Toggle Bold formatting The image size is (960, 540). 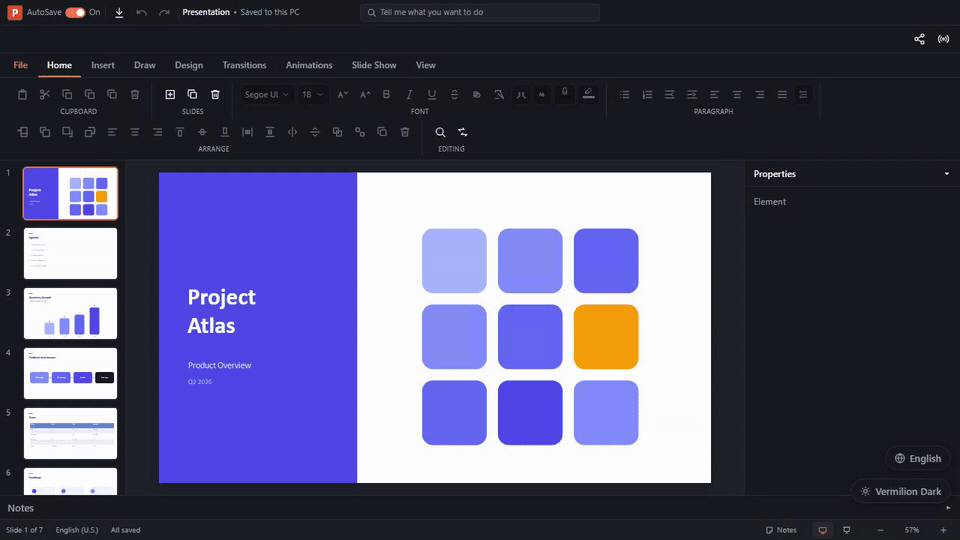(386, 94)
